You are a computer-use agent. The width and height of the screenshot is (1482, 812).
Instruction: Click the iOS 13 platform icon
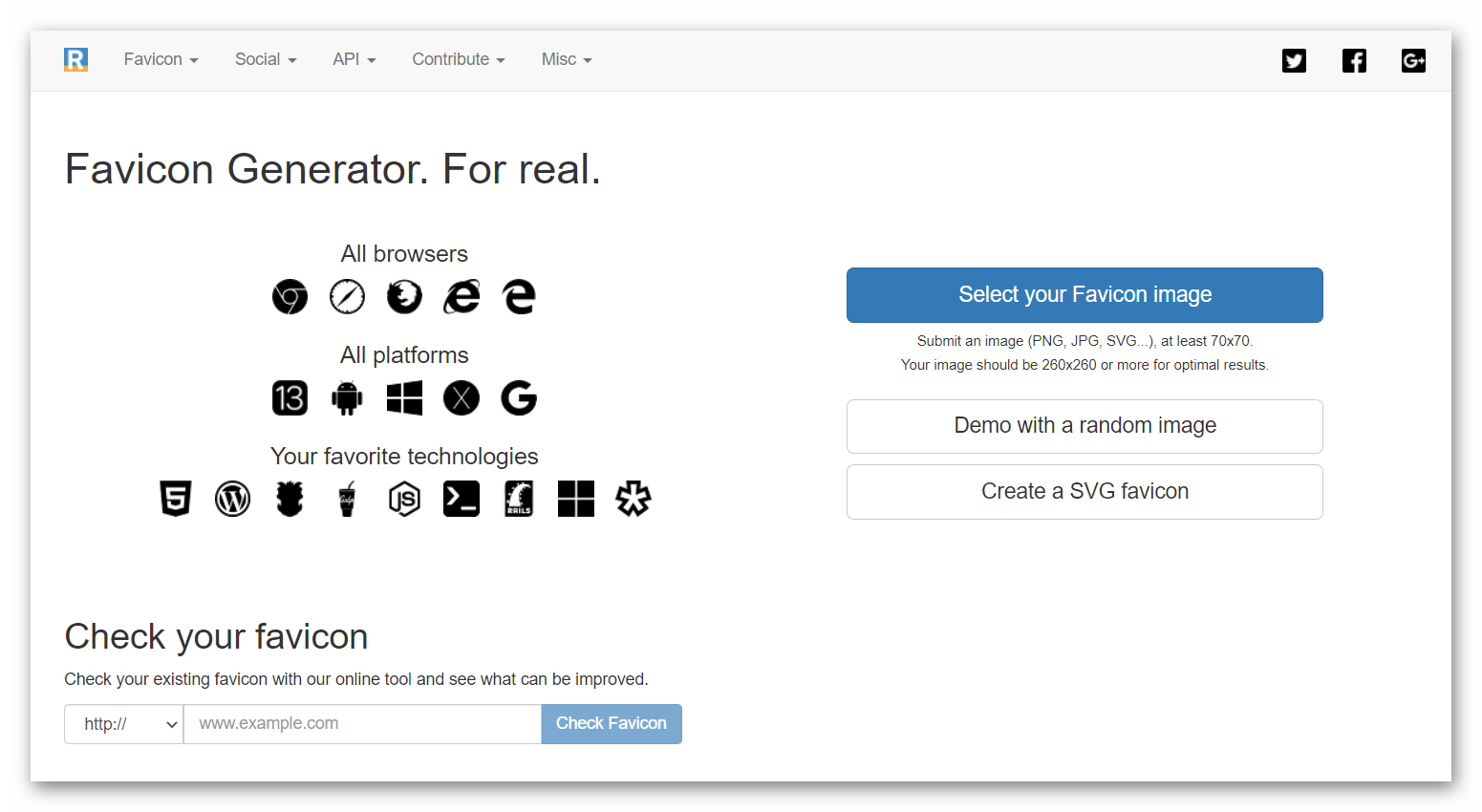(x=290, y=397)
